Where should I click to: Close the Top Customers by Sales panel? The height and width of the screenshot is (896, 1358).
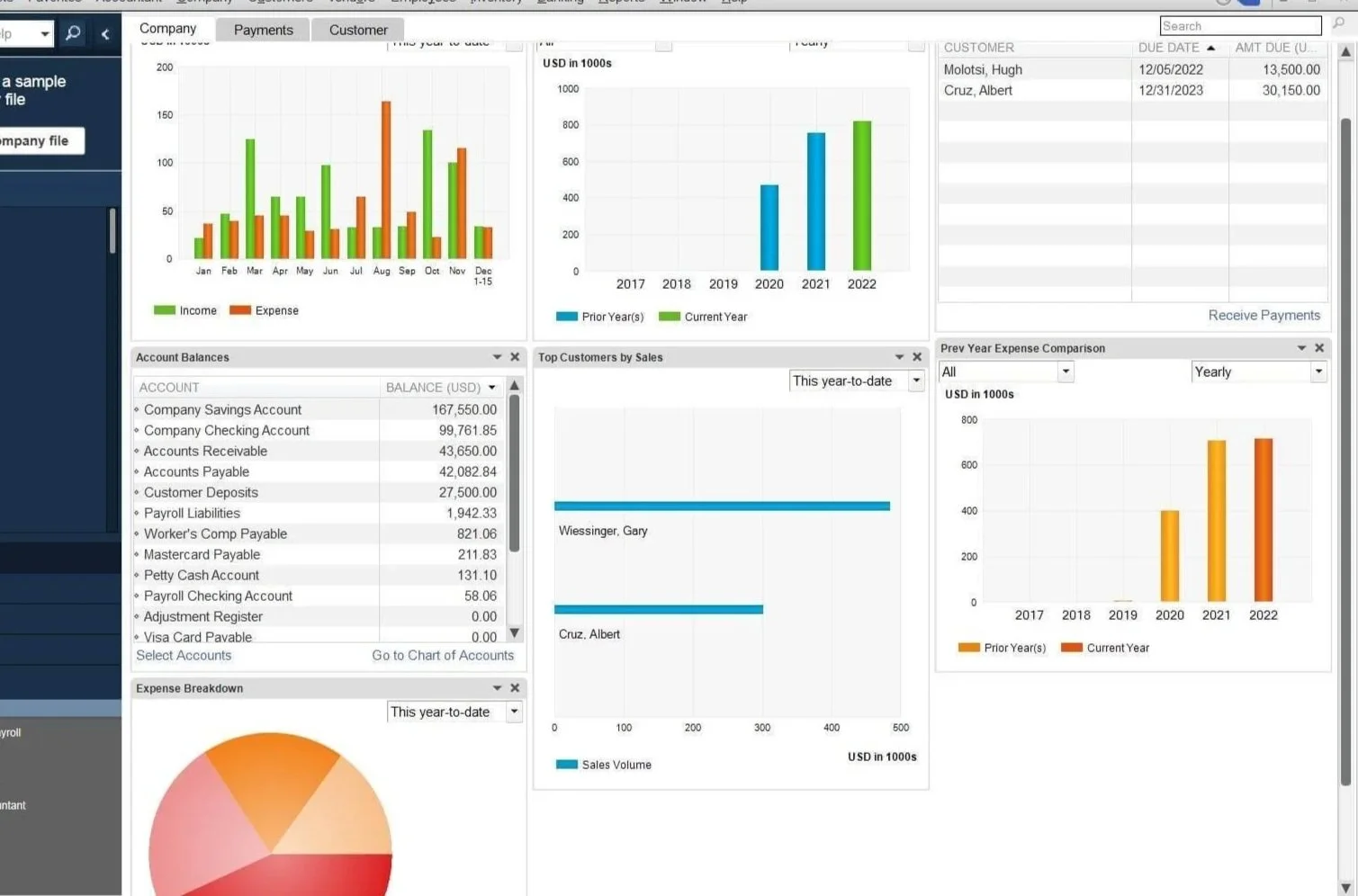(x=917, y=357)
